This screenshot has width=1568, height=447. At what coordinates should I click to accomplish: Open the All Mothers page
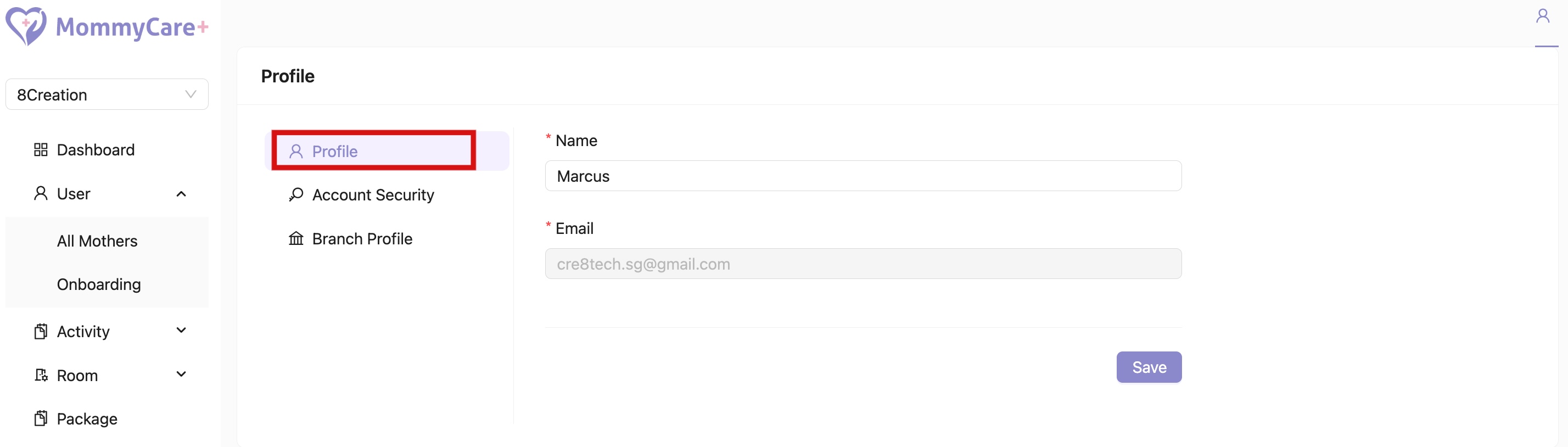97,241
